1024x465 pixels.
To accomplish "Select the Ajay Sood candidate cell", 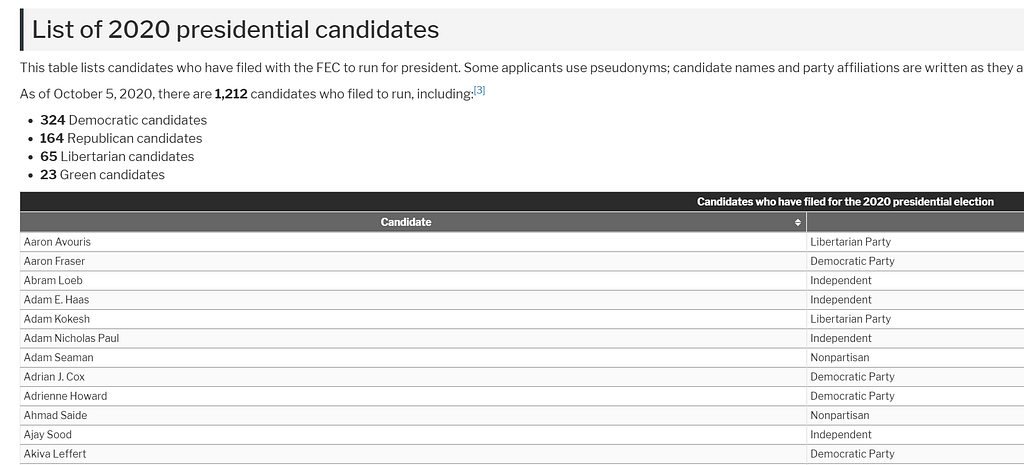I will [413, 434].
